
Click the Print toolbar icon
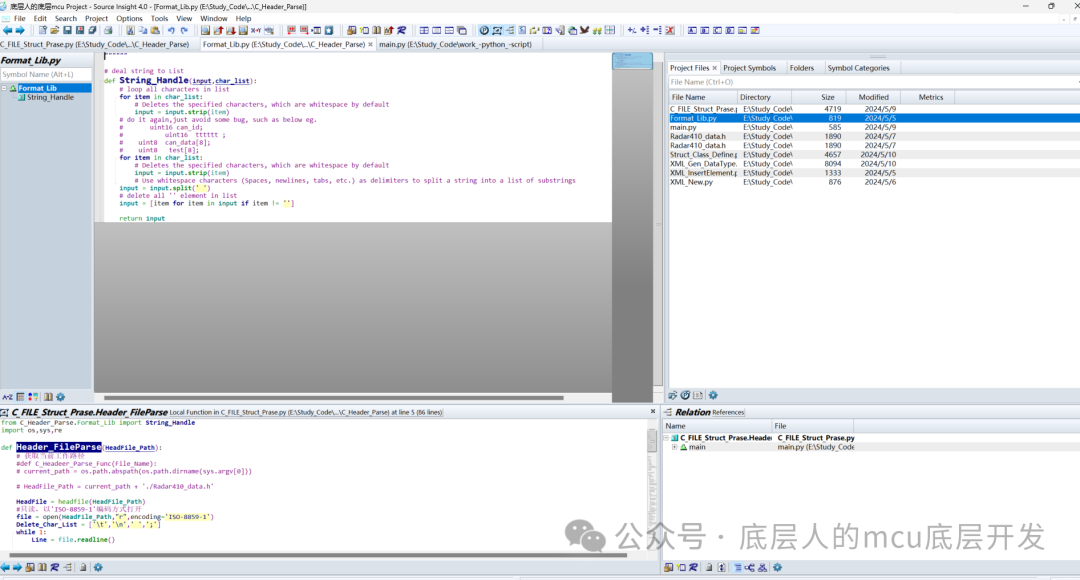pyautogui.click(x=106, y=30)
